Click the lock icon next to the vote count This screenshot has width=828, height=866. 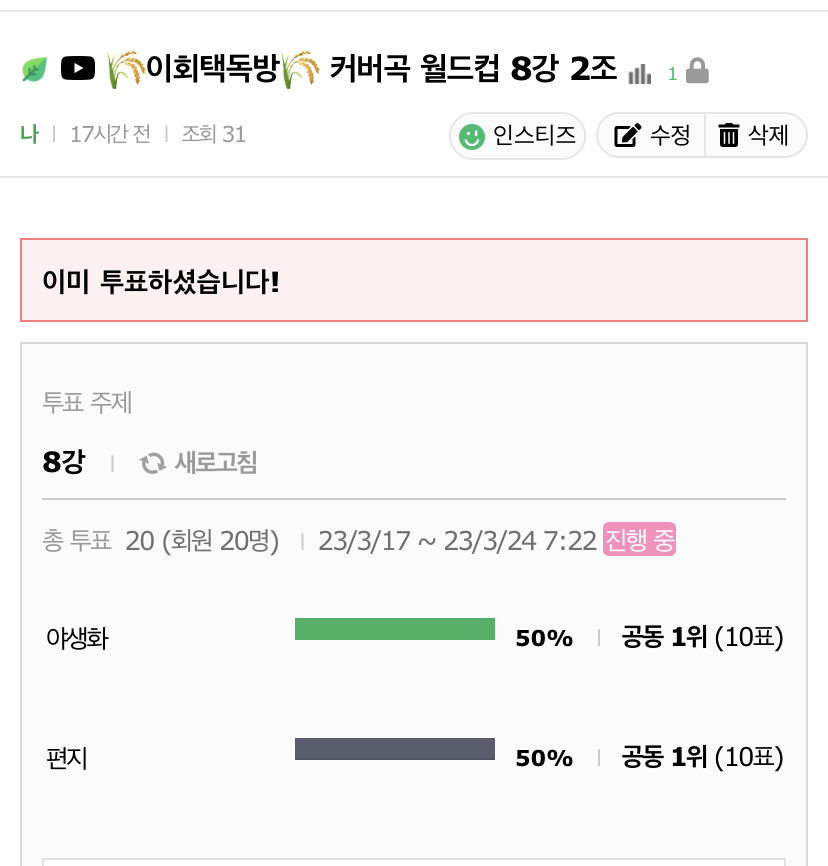tap(697, 71)
